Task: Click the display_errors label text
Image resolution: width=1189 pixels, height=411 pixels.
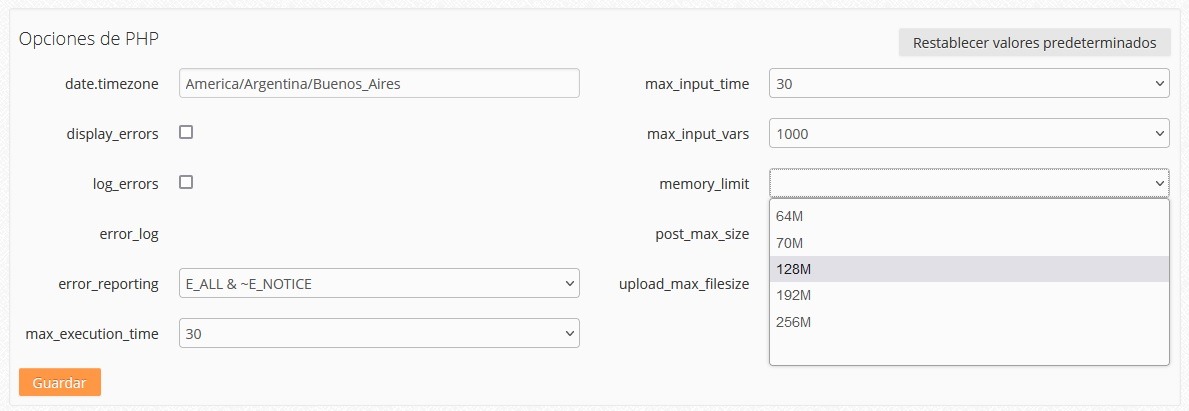Action: [x=112, y=134]
